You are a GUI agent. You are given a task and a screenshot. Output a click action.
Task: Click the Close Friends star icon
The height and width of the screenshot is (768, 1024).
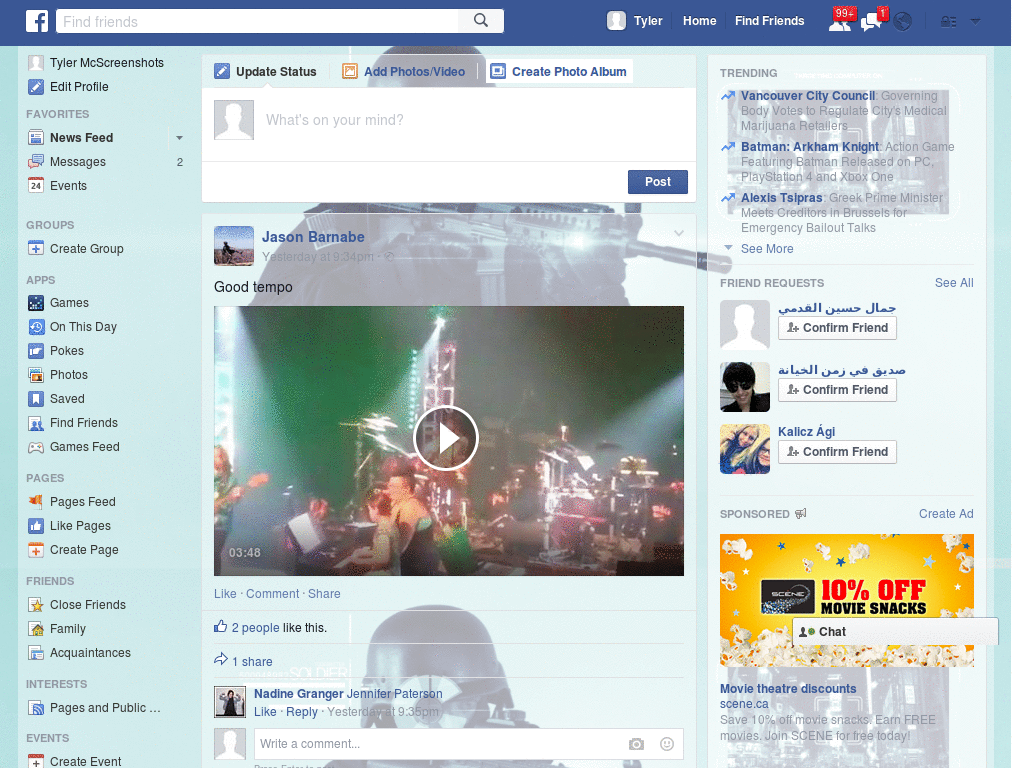coord(36,605)
